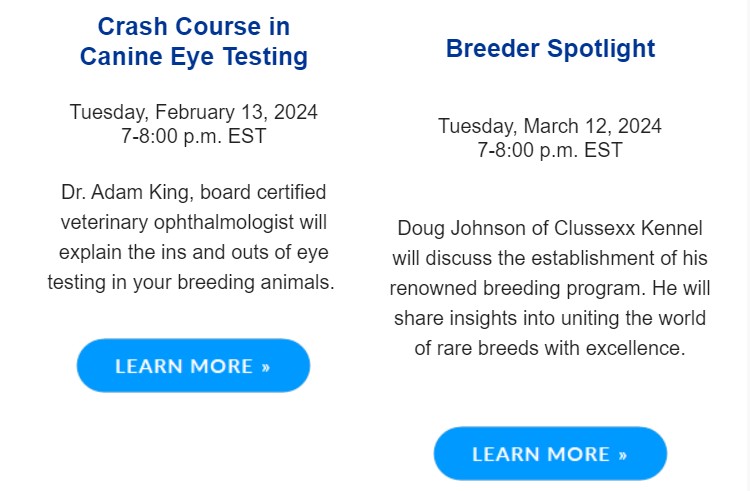This screenshot has width=750, height=491.
Task: Click 'testing in your breeding animals' text
Action: tap(191, 282)
